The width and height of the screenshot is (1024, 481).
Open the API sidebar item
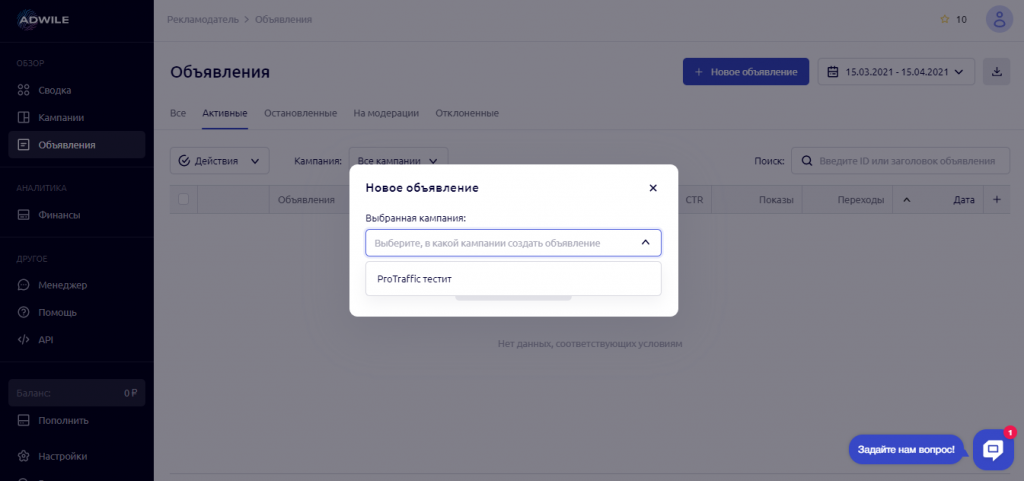46,339
